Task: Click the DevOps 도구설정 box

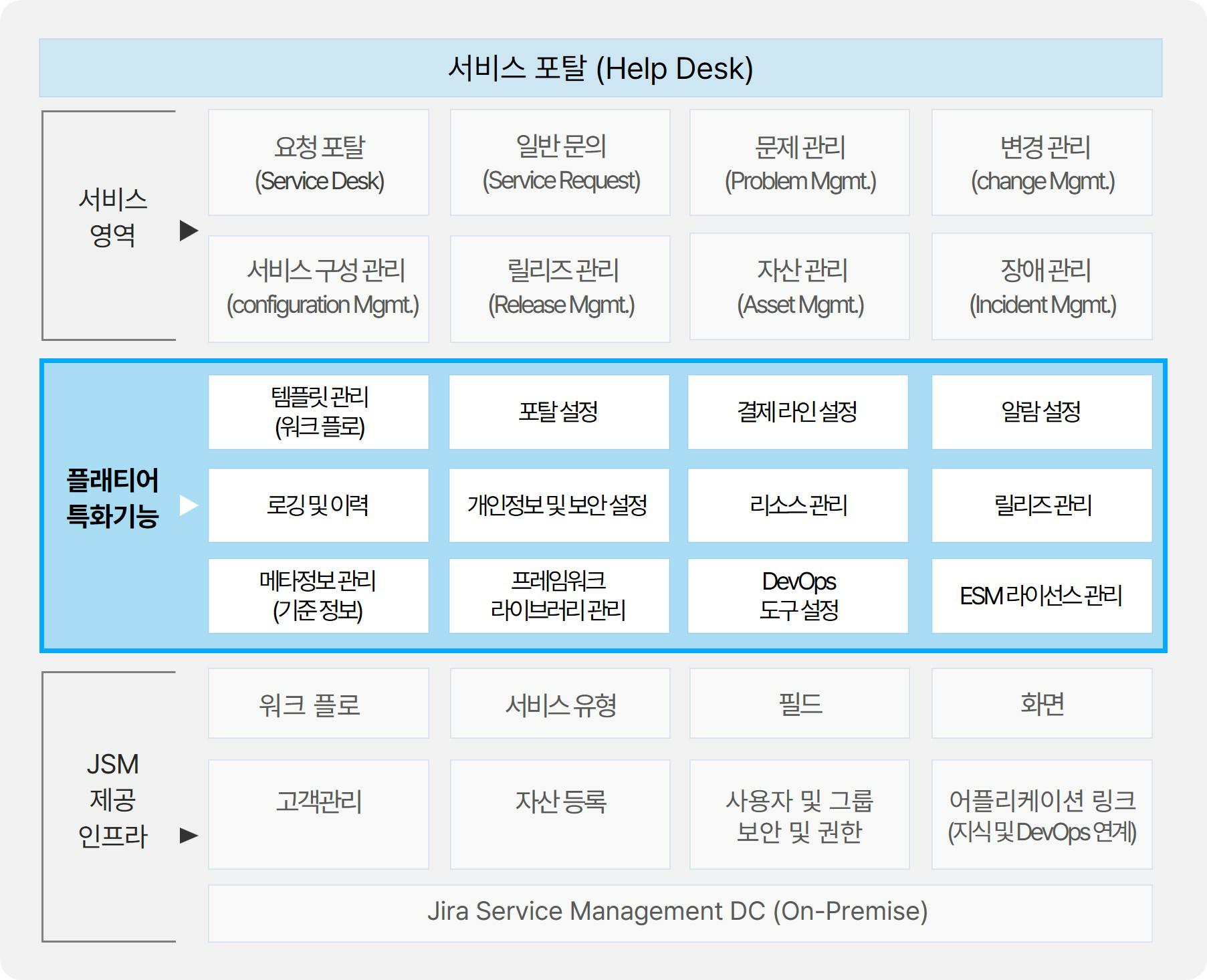Action: click(x=798, y=596)
